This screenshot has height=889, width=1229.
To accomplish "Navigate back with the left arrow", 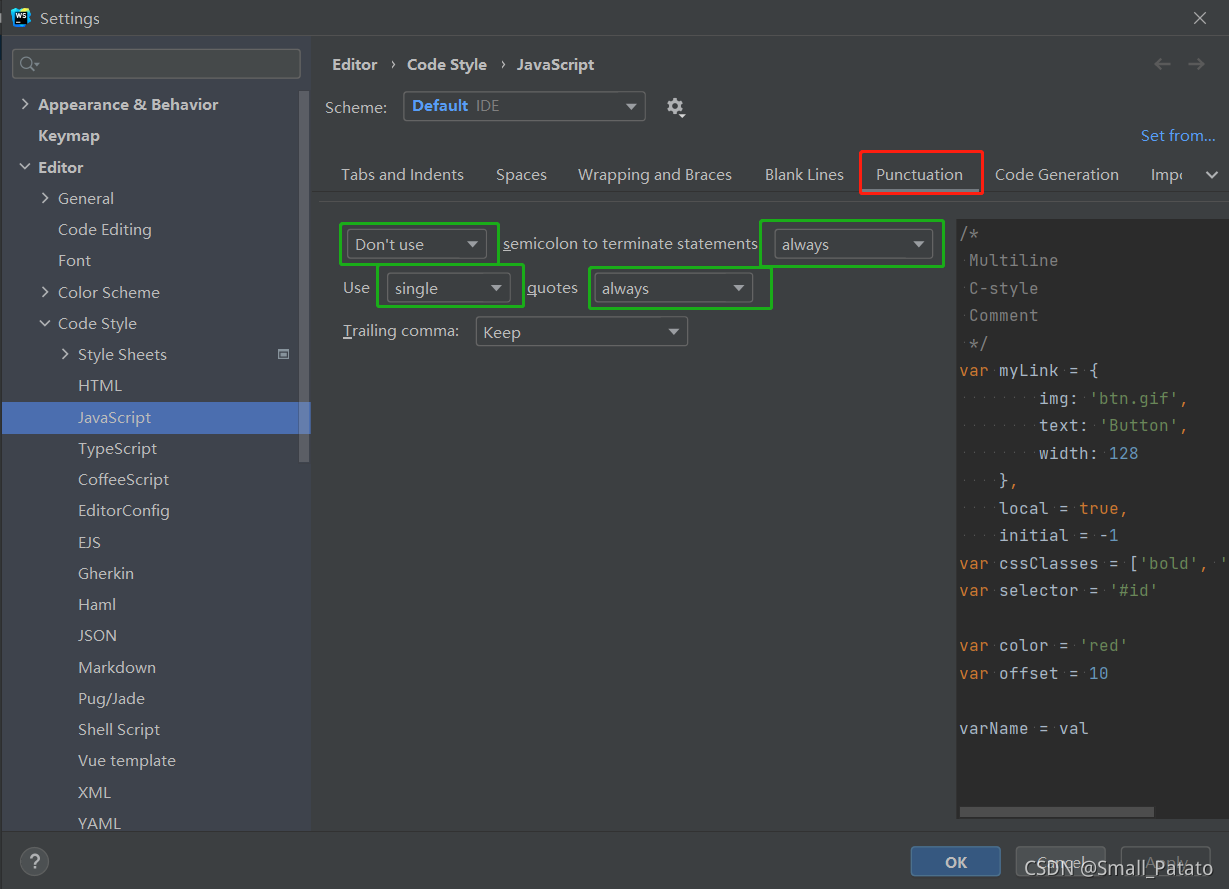I will pos(1162,64).
